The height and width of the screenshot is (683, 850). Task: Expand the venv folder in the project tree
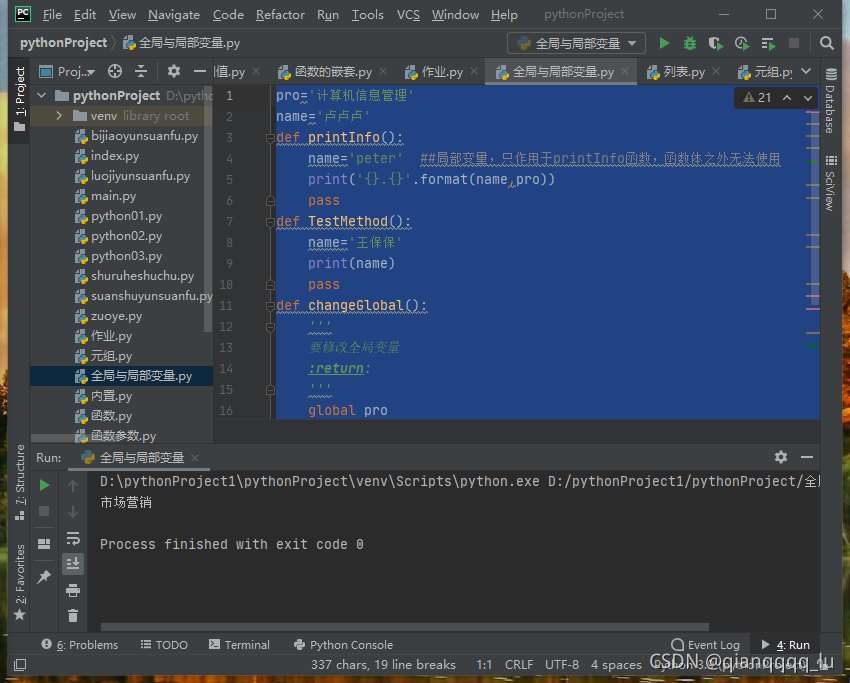tap(59, 116)
